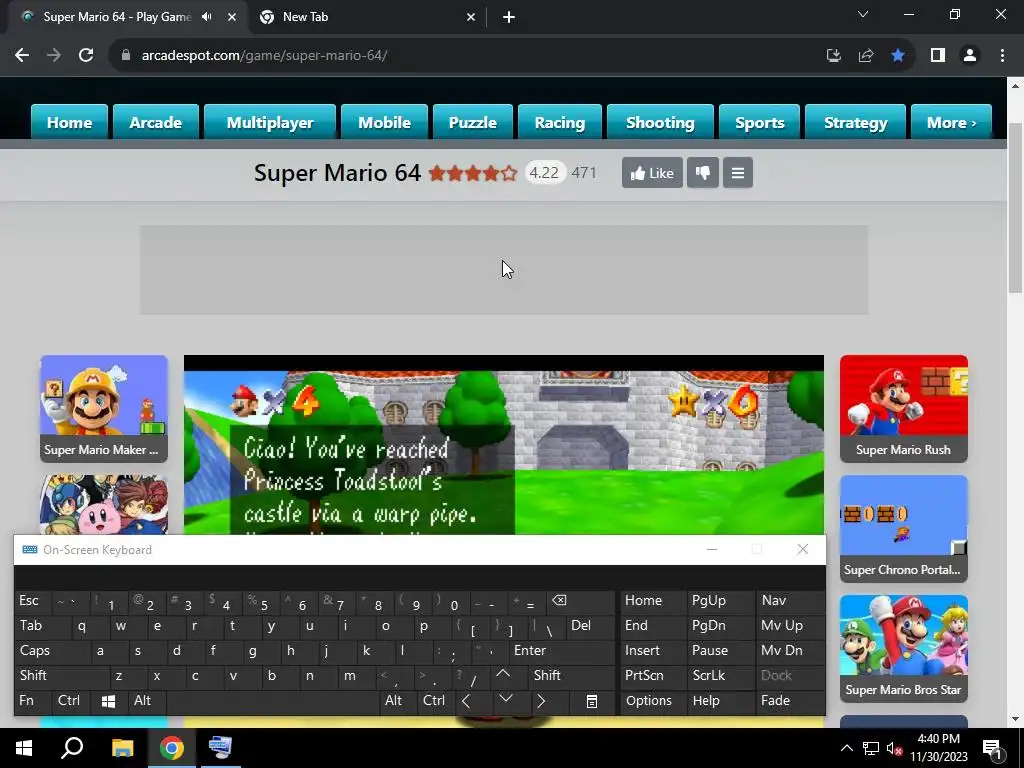The width and height of the screenshot is (1024, 768).
Task: Open a new browser tab with plus
Action: pos(509,17)
